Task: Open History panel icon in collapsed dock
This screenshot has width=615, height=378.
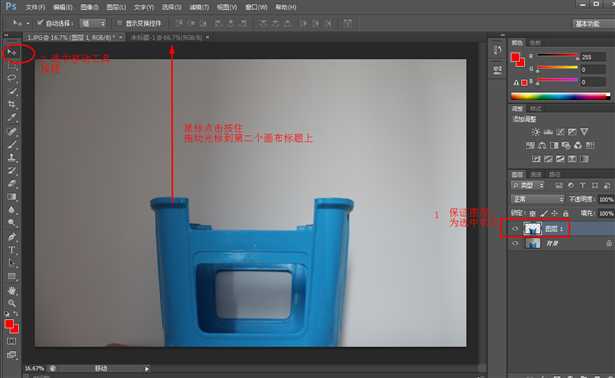Action: coord(497,50)
